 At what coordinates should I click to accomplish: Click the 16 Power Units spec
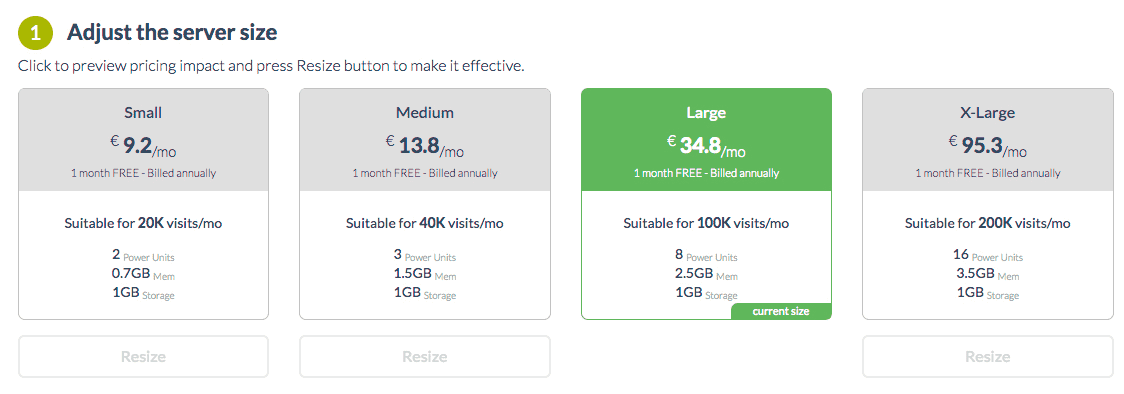(x=988, y=255)
